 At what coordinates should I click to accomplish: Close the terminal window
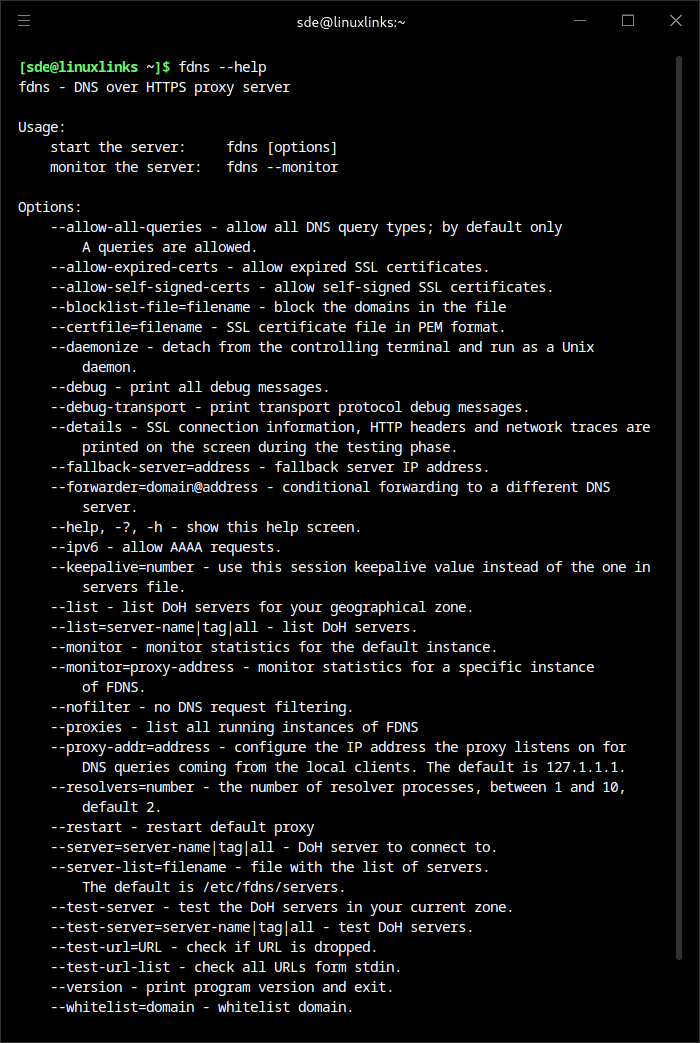coord(675,21)
